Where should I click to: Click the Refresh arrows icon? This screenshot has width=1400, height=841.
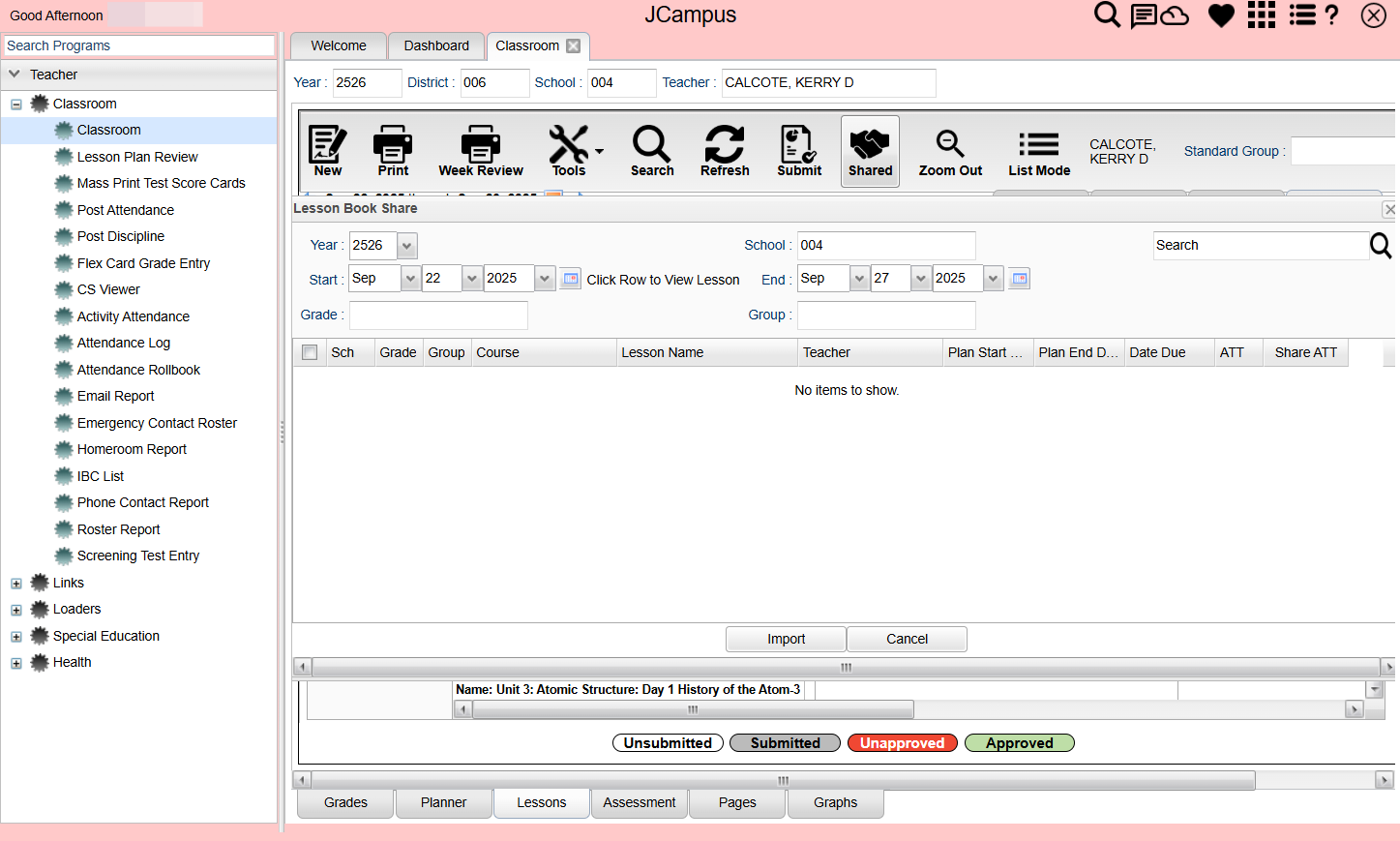tap(725, 151)
